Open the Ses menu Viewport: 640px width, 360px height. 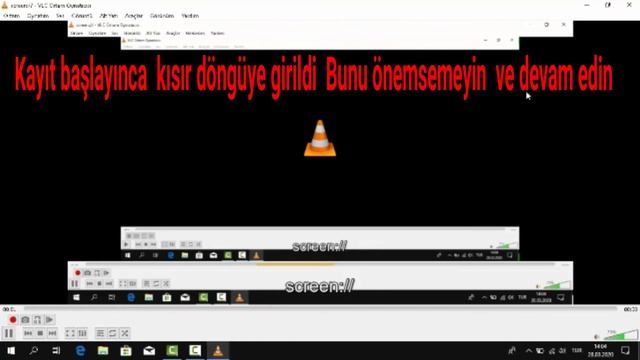tap(60, 16)
